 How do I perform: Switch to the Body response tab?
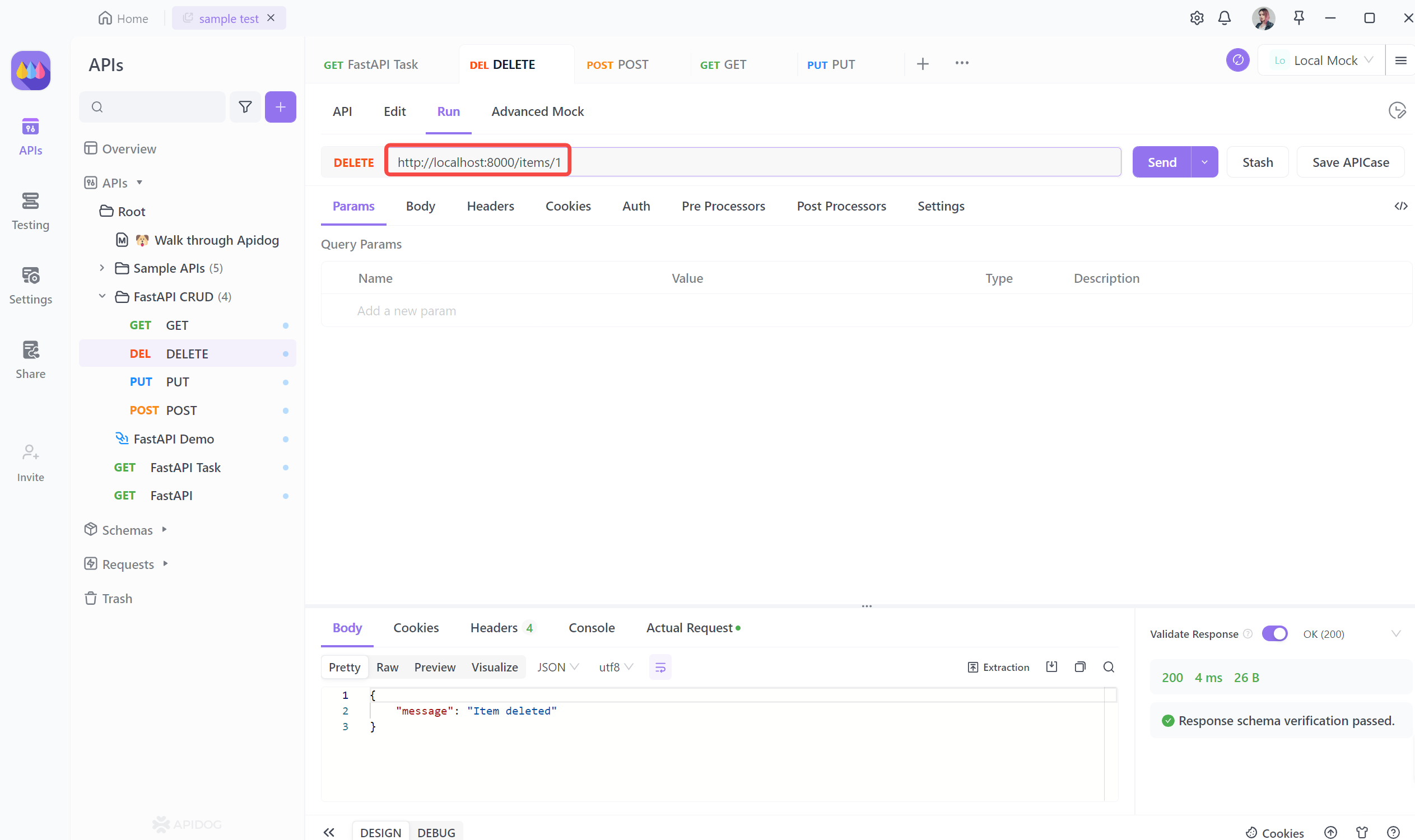tap(347, 628)
